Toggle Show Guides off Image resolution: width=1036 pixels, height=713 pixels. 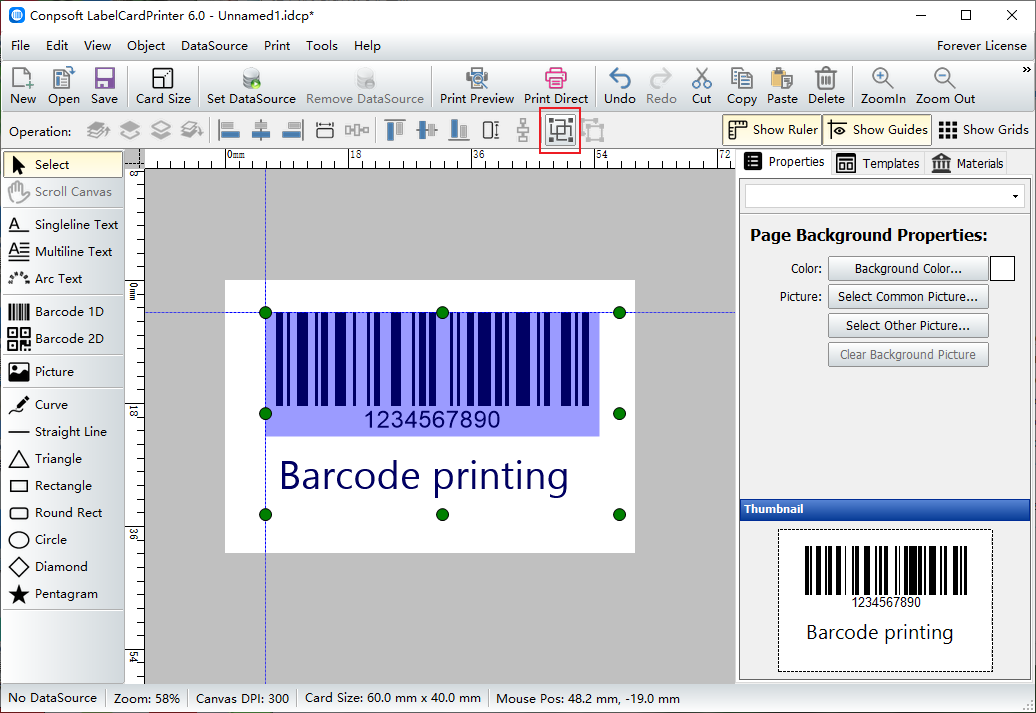(877, 130)
